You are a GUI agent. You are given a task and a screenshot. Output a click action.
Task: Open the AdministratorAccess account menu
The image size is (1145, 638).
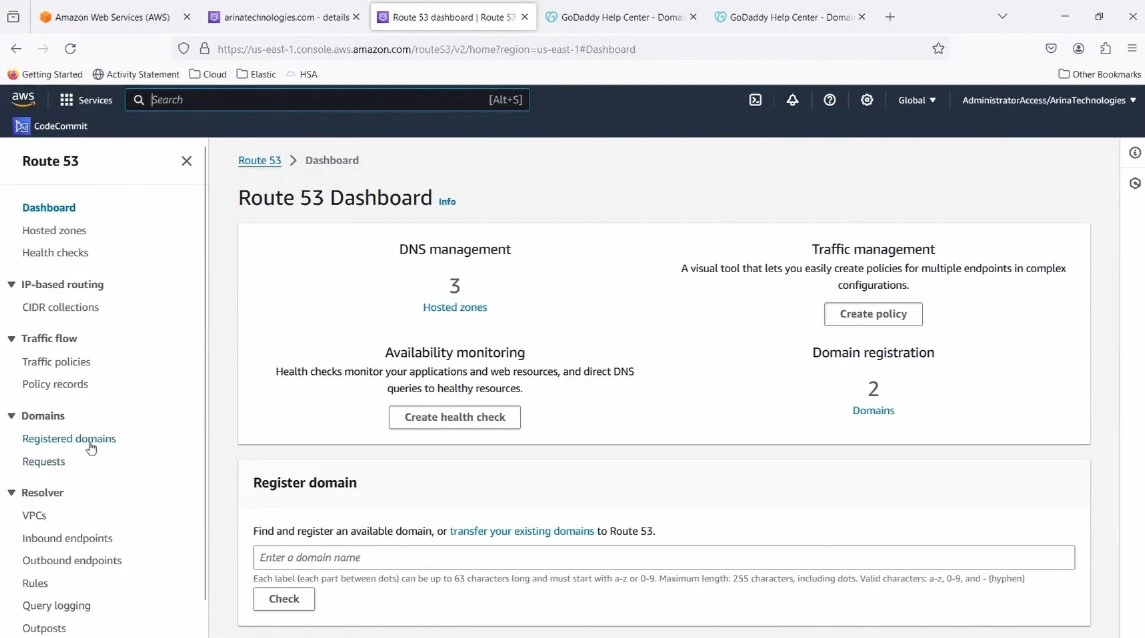coord(1046,99)
